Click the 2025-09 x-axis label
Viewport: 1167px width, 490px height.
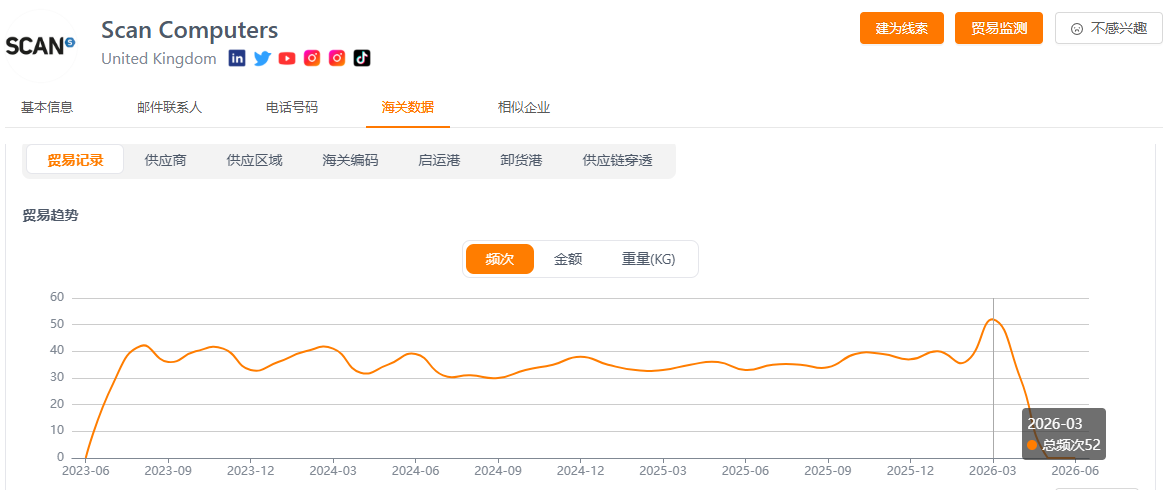828,471
